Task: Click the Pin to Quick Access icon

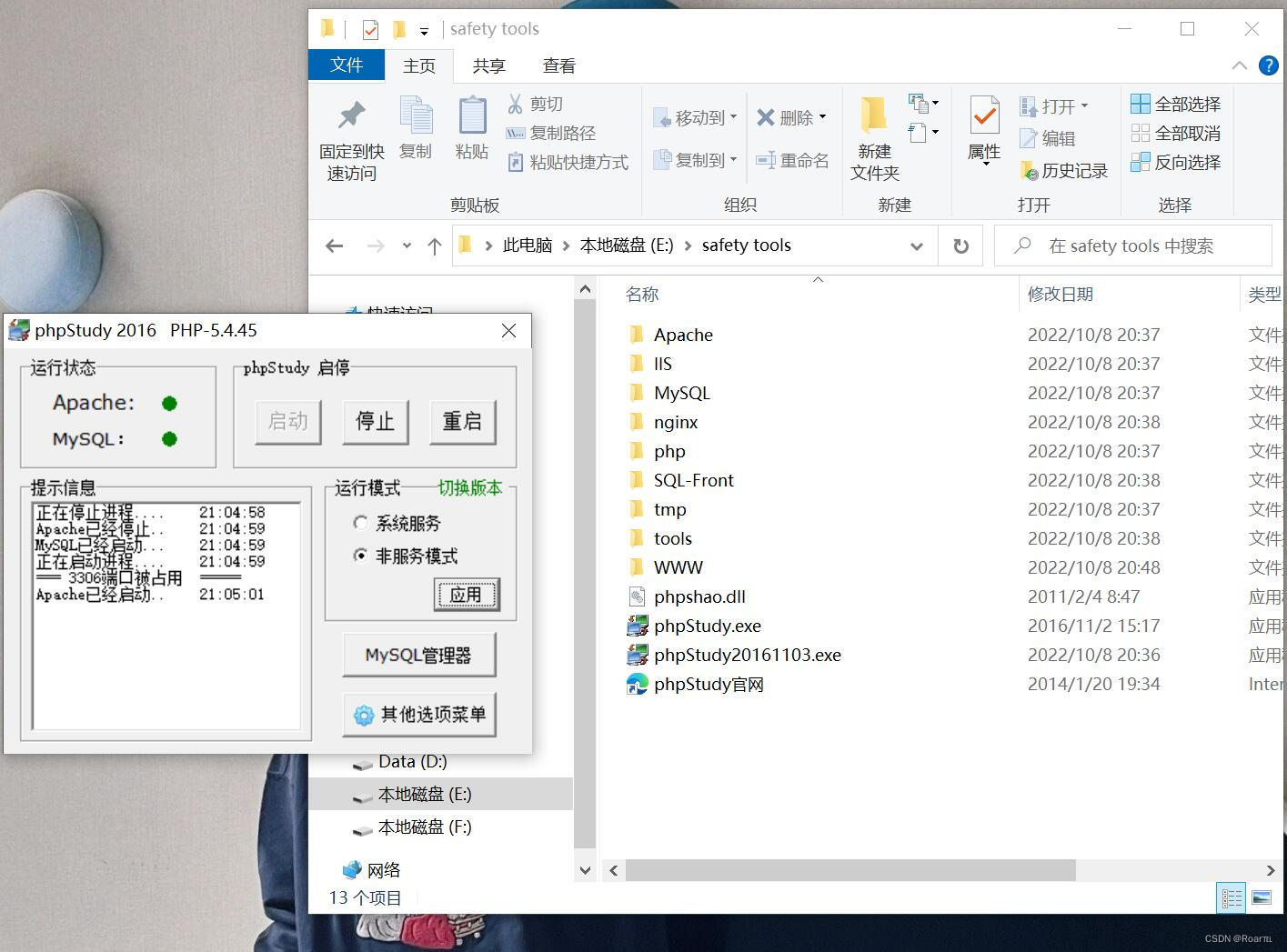Action: tap(351, 115)
